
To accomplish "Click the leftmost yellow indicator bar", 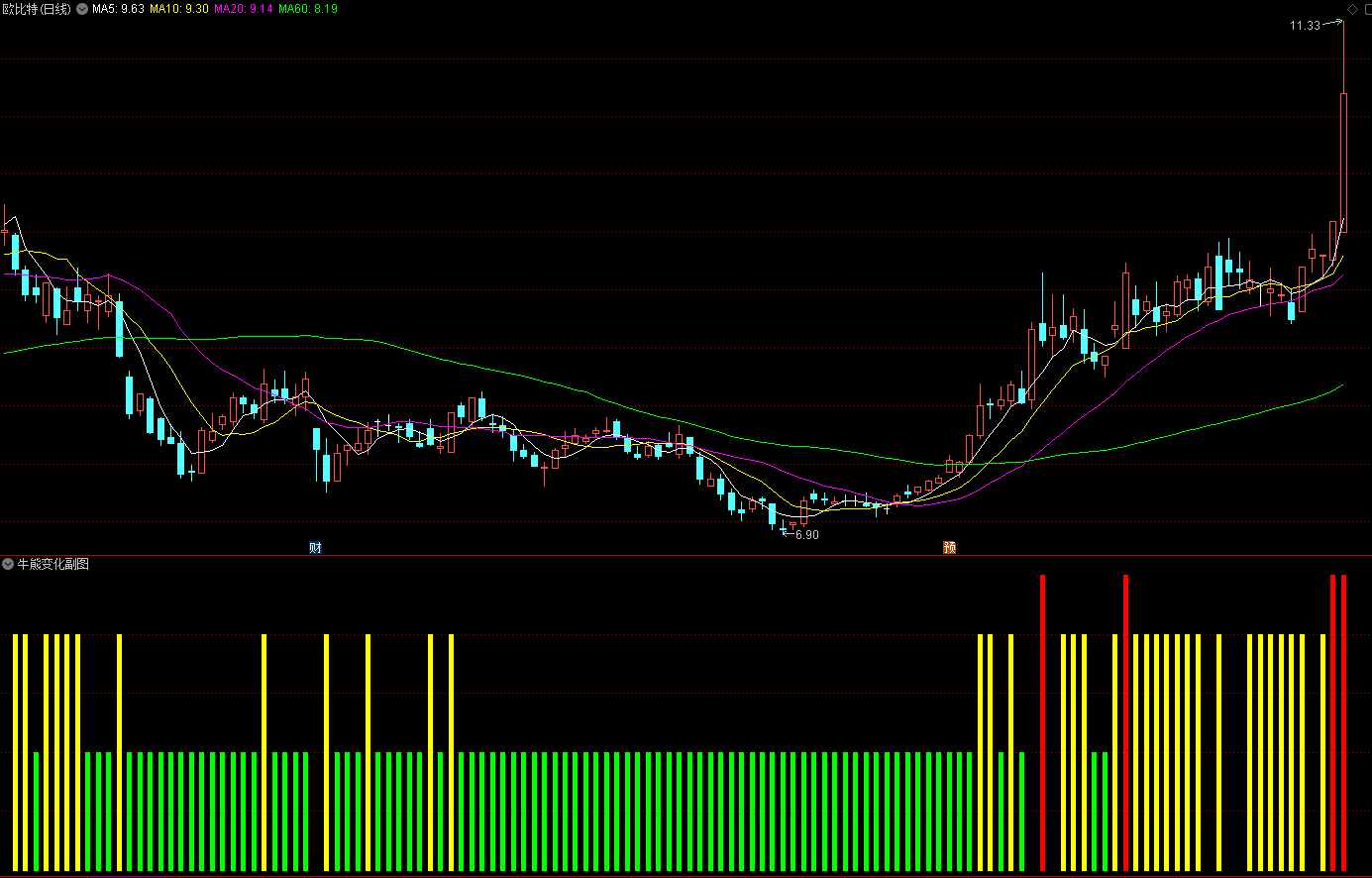I will [x=15, y=753].
